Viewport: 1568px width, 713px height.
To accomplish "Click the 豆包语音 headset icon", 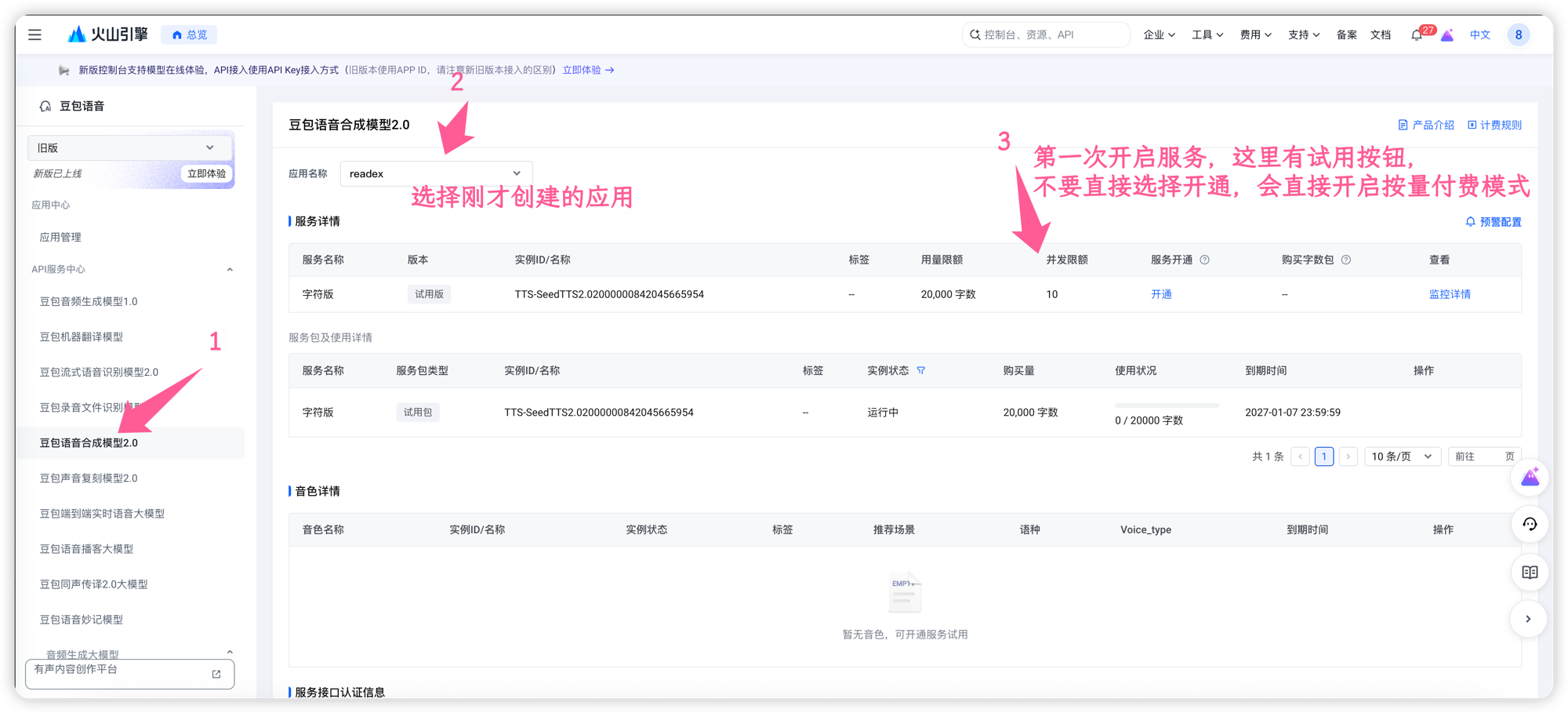I will 45,106.
